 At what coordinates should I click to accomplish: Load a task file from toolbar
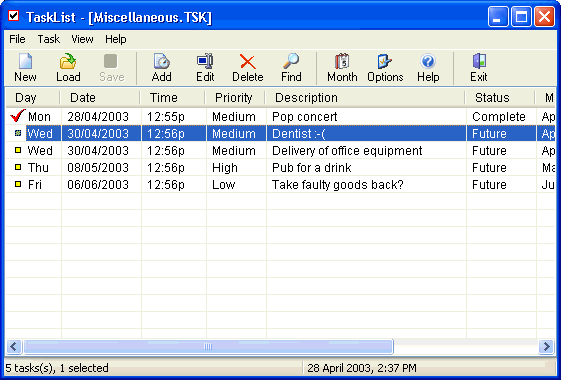pyautogui.click(x=68, y=68)
